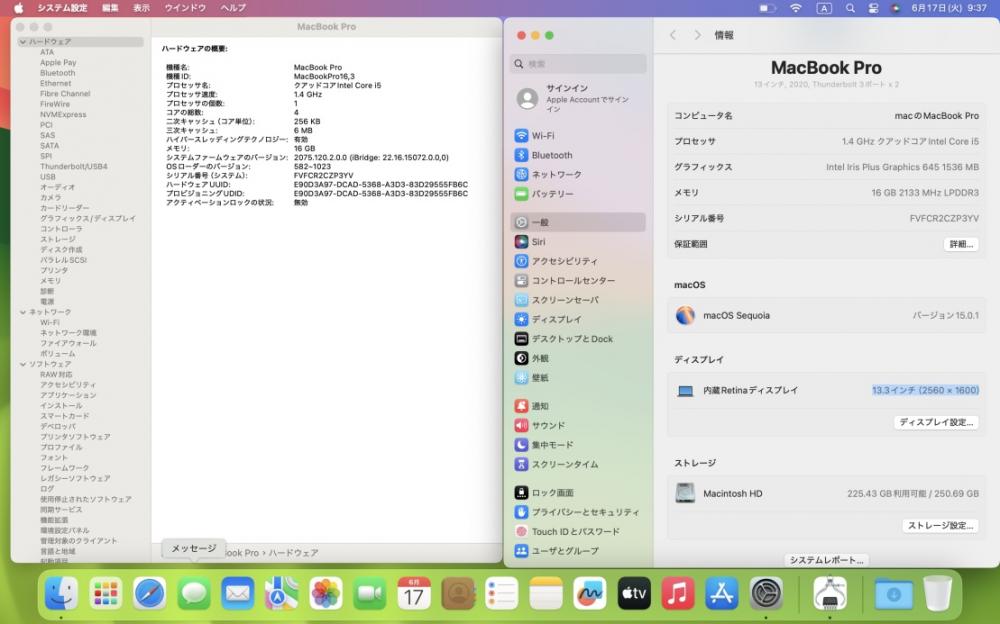This screenshot has height=624, width=1000.
Task: Collapse the ネットワーク tree section
Action: click(23, 312)
